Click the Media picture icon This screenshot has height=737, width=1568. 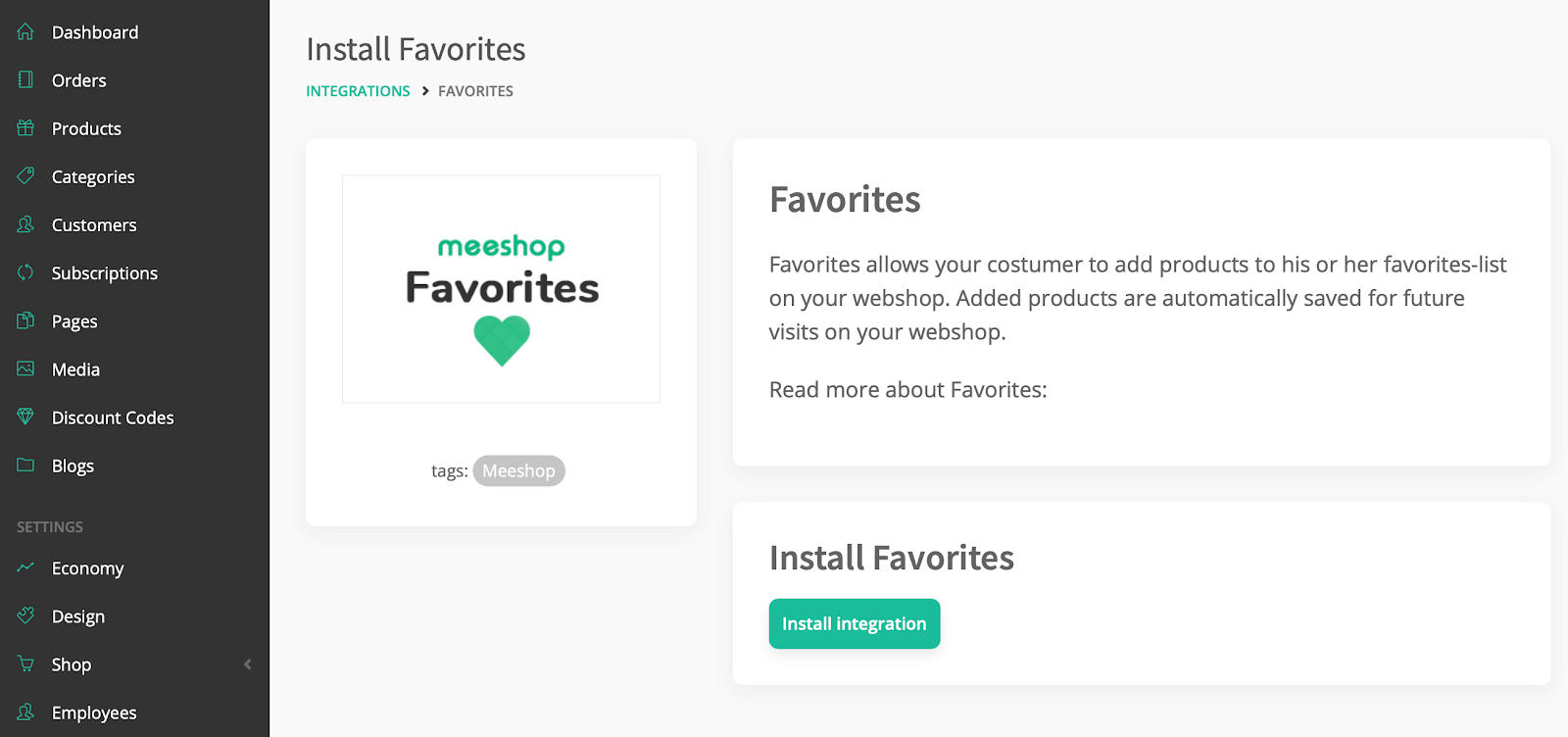coord(25,368)
